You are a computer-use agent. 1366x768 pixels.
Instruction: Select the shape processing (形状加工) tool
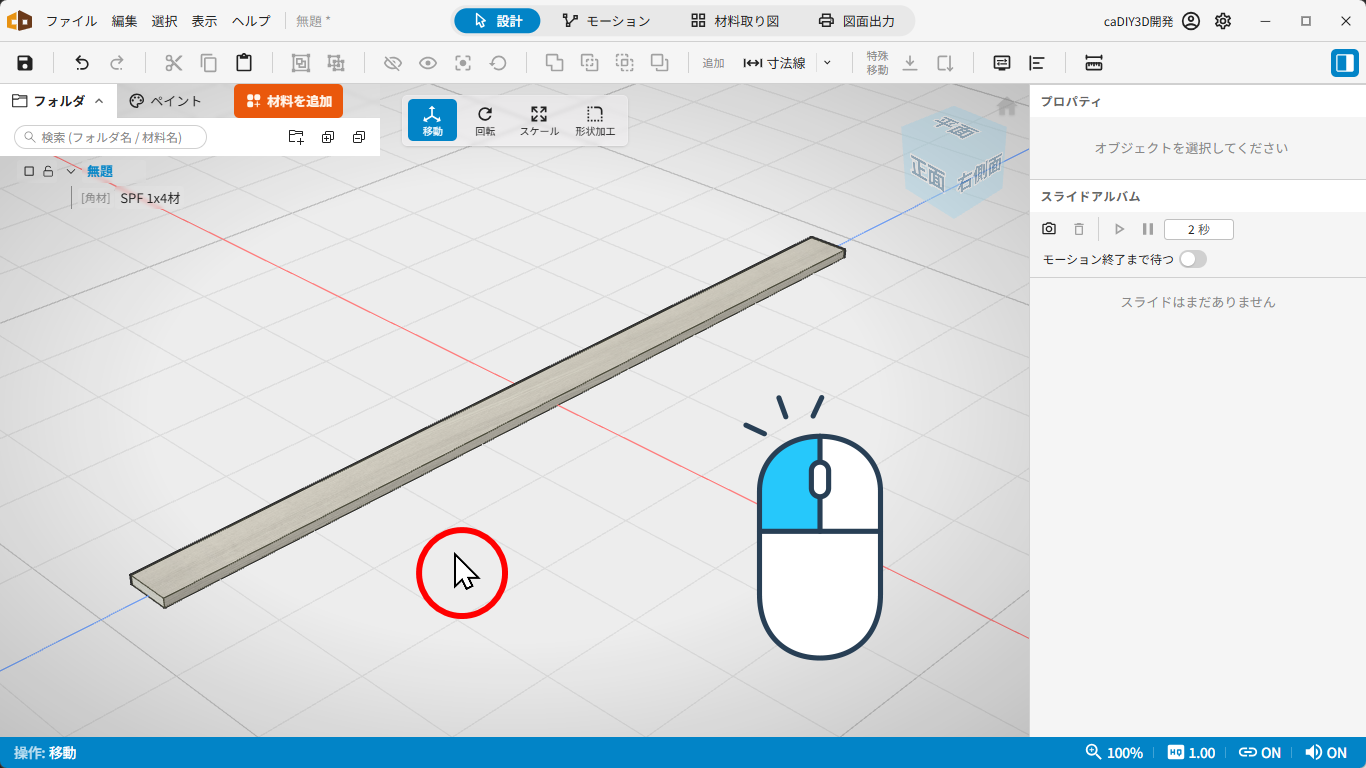[x=595, y=120]
